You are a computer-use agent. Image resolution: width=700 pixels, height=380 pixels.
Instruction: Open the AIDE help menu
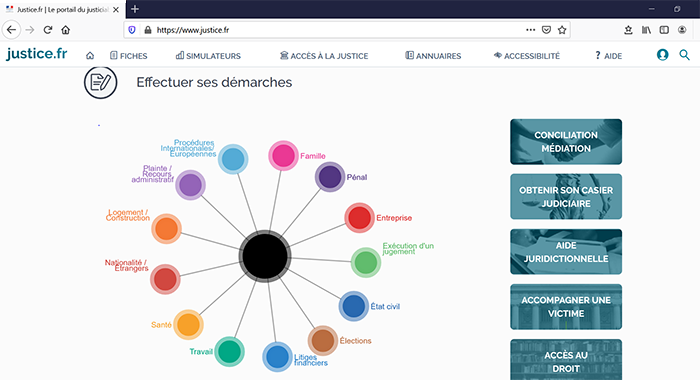608,56
